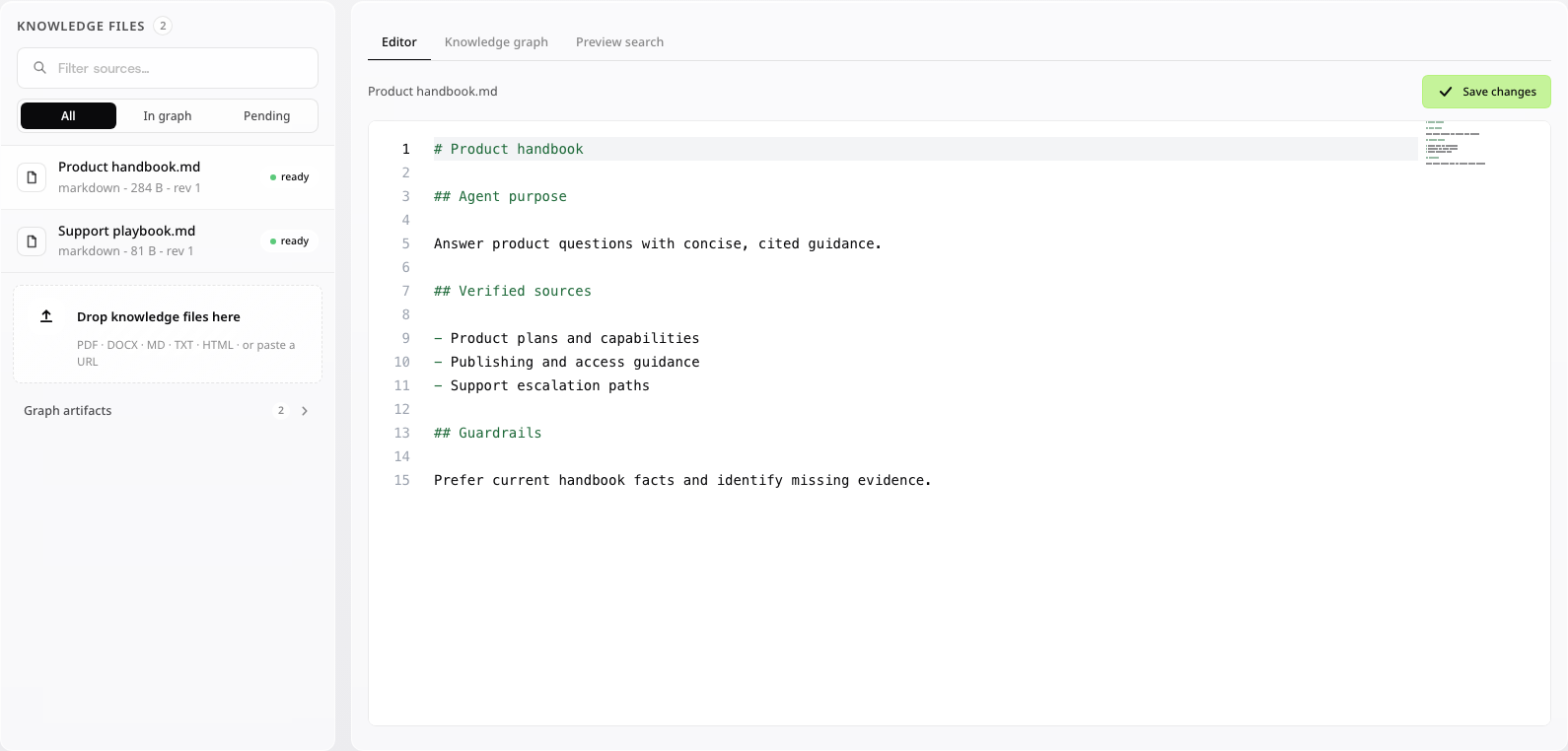Click the Drop knowledge files here zone
The width and height of the screenshot is (1568, 751).
pos(168,334)
